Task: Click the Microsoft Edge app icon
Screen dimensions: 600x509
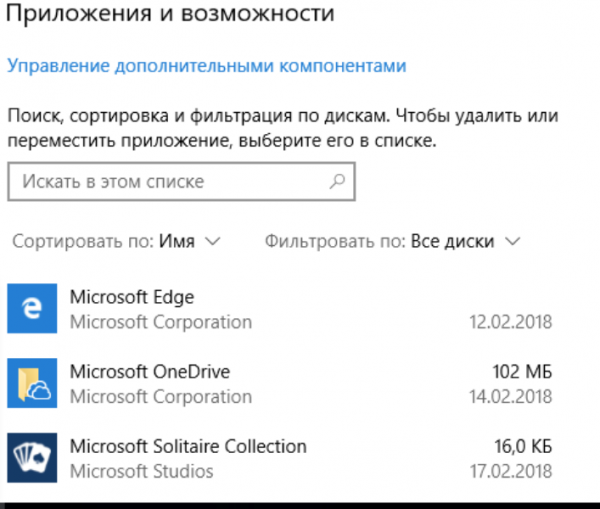Action: click(x=32, y=308)
